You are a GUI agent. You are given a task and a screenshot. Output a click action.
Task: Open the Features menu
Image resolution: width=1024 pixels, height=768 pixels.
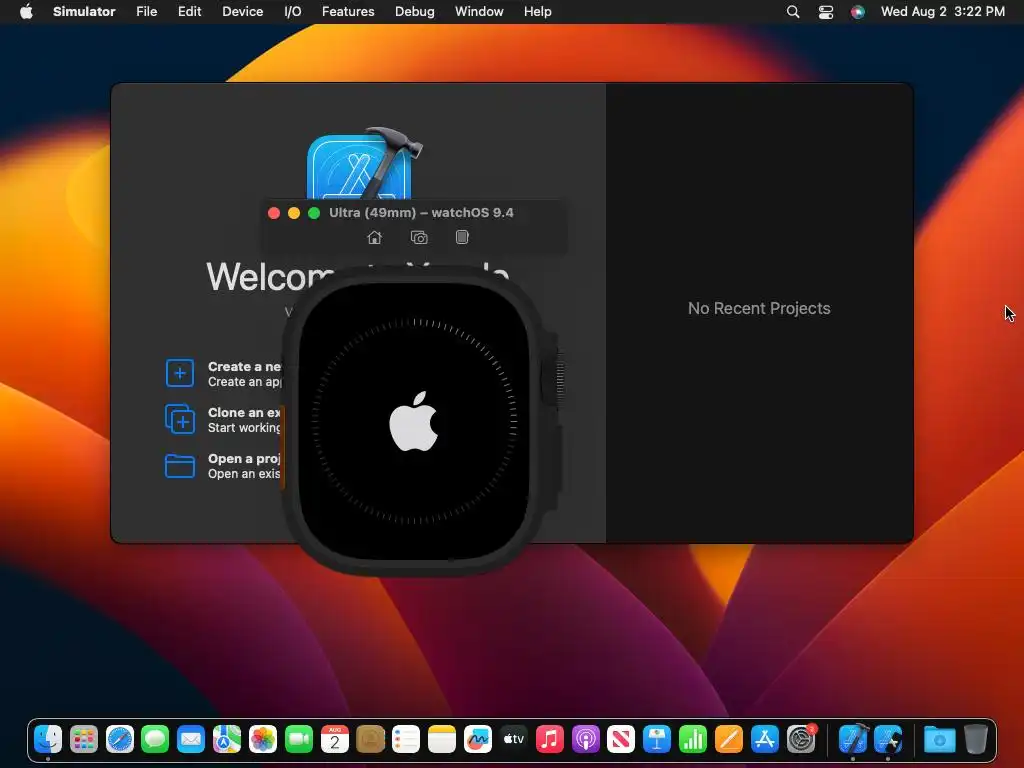pyautogui.click(x=348, y=12)
